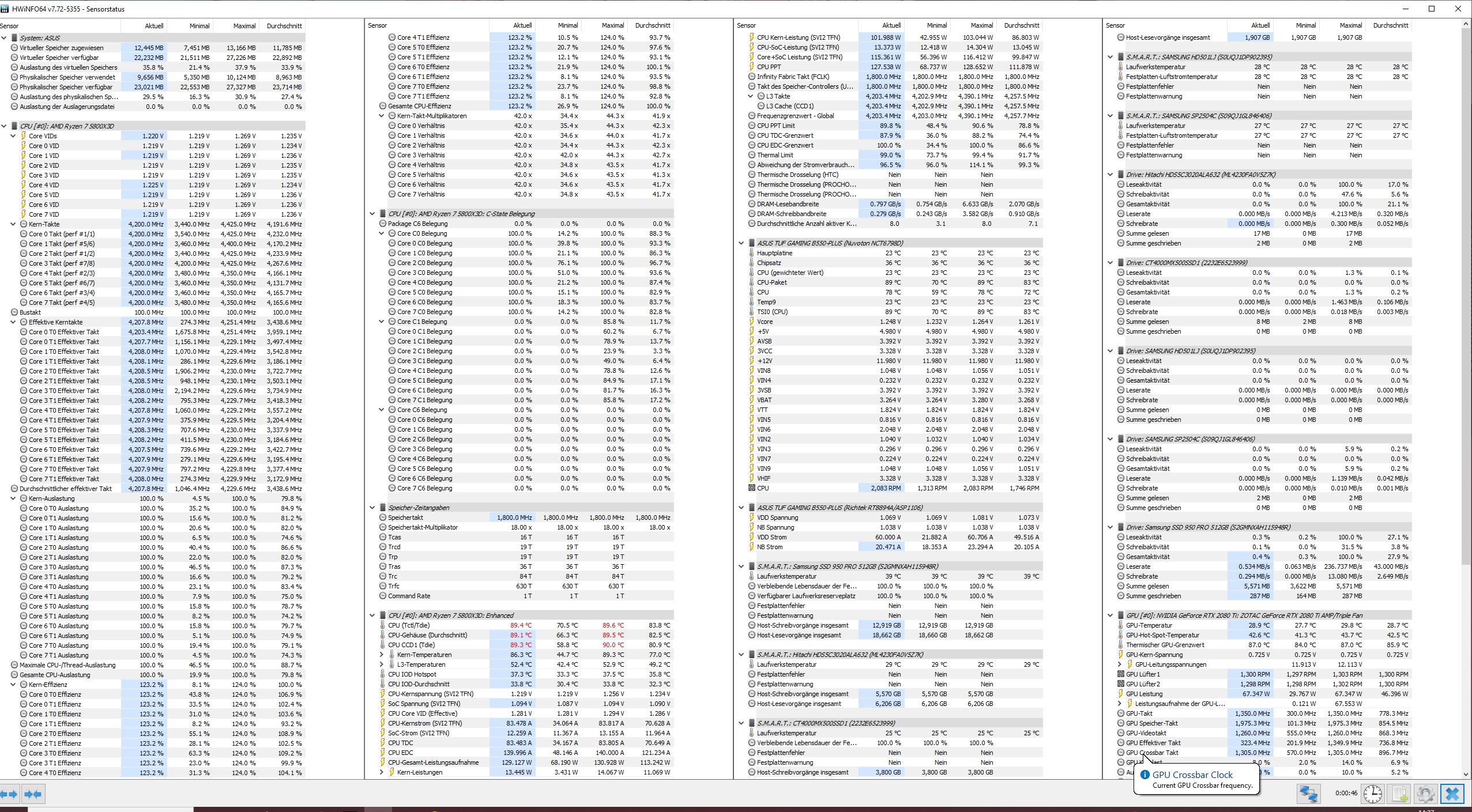Screen dimensions: 1472x812
Task: Click the shrink columns arrows button
Action: tap(33, 794)
